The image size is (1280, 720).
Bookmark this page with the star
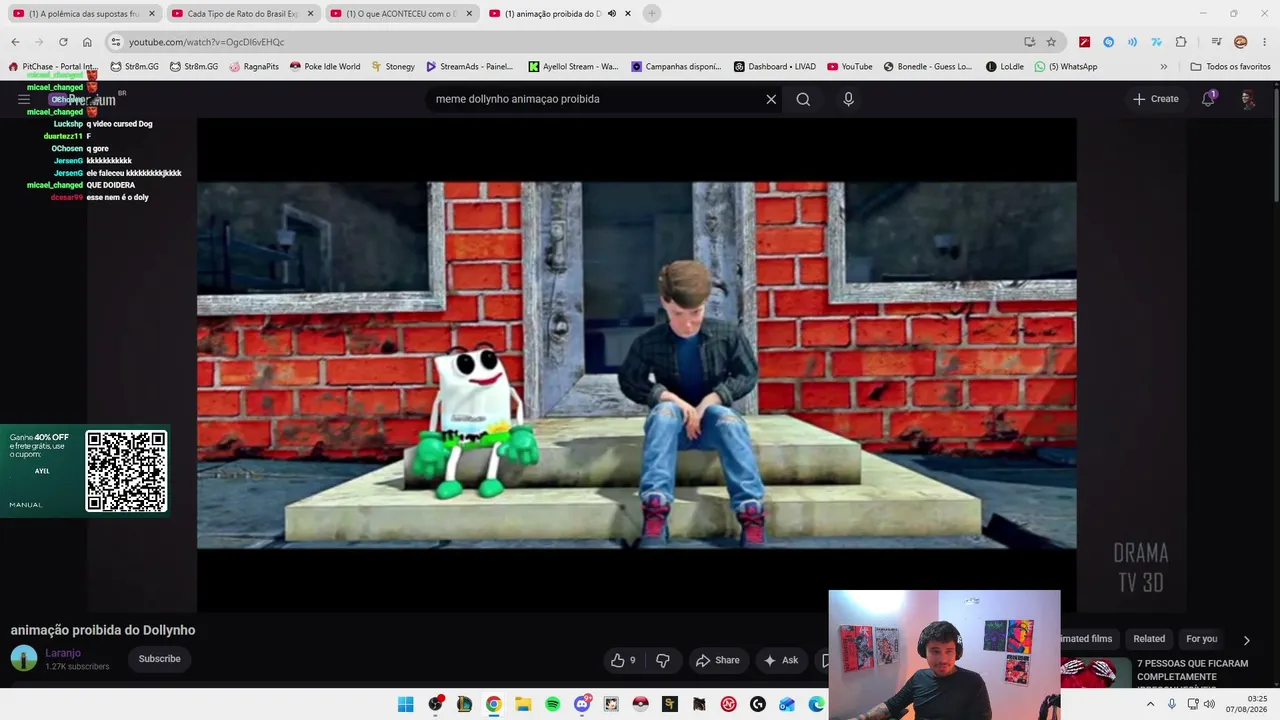[x=1051, y=42]
